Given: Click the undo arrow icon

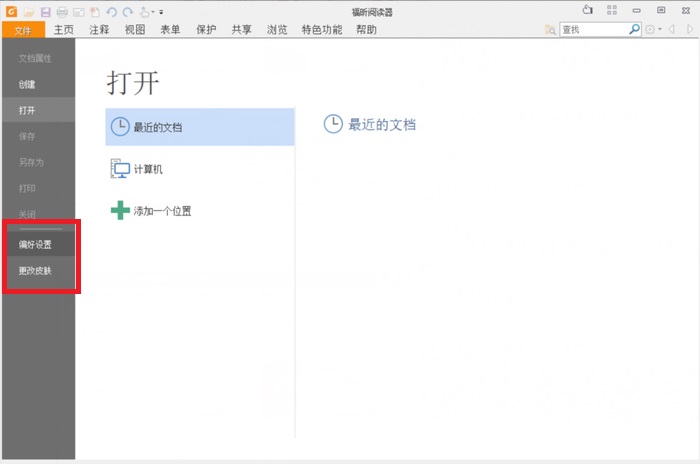Looking at the screenshot, I should [112, 12].
